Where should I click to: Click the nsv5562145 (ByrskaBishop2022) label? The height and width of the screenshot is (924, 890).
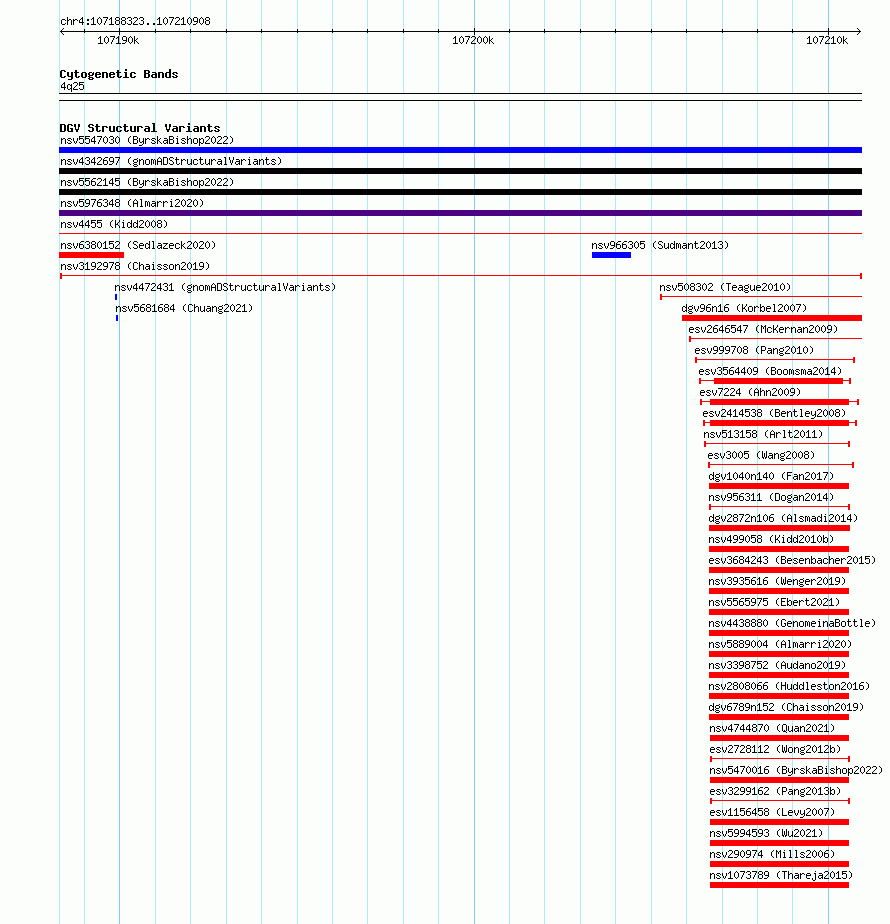[x=147, y=183]
